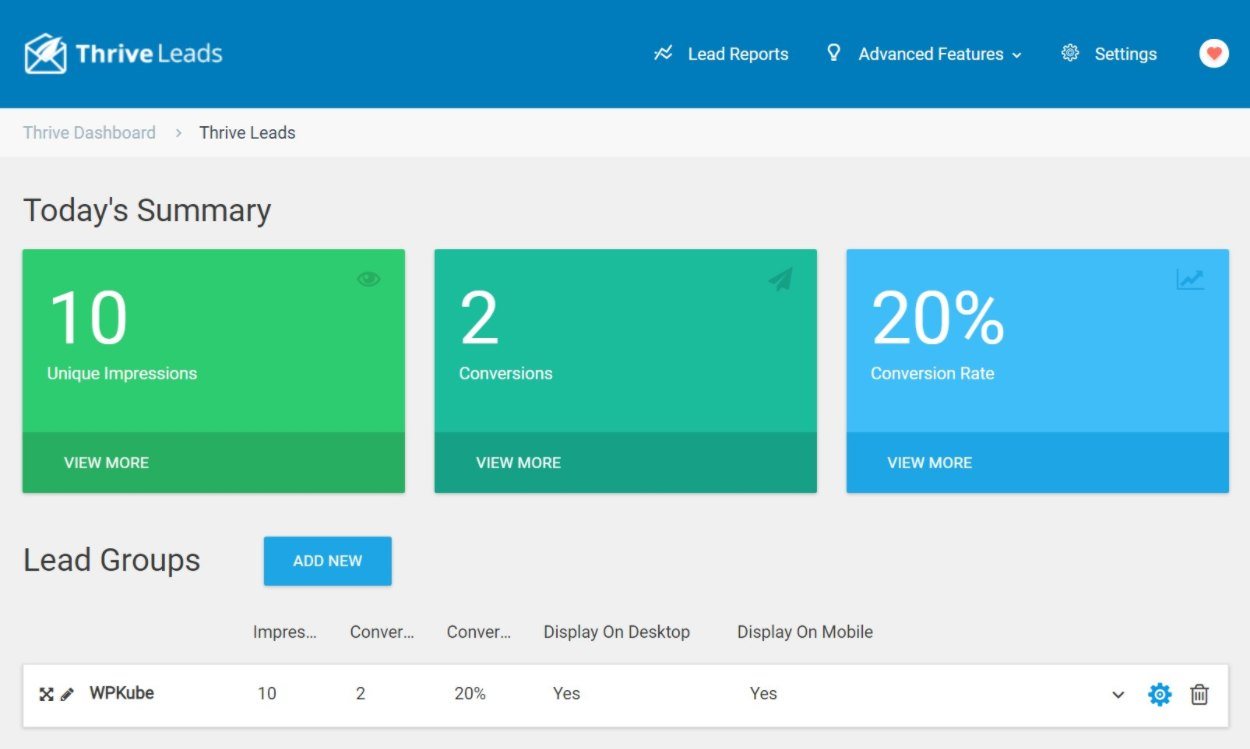1250x749 pixels.
Task: Click the Display On Mobile column header
Action: tap(805, 632)
